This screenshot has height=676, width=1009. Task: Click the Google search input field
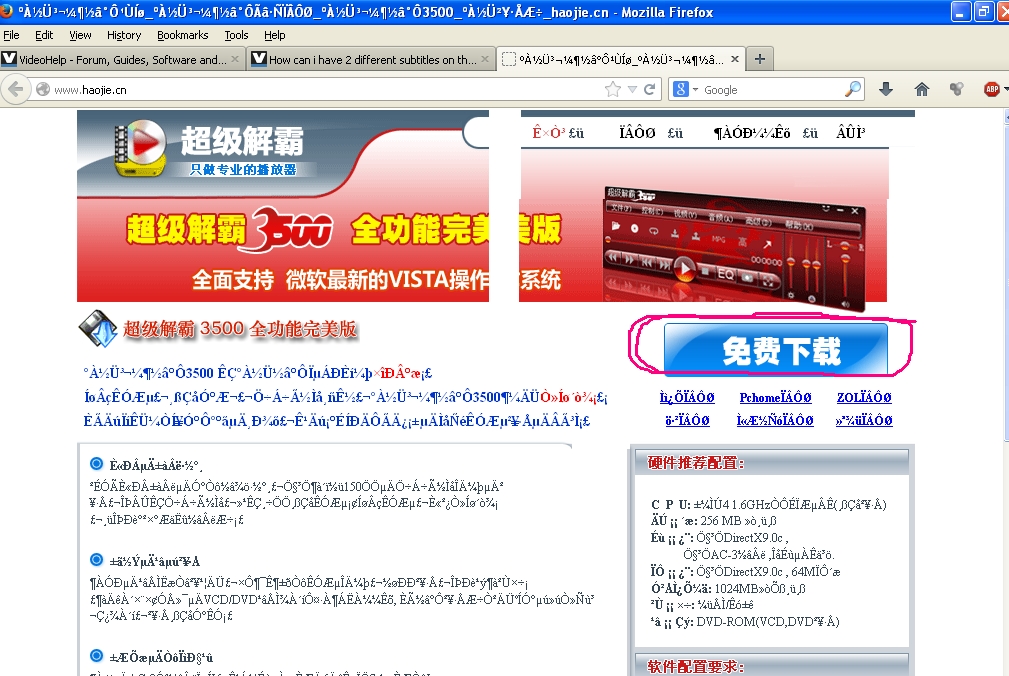point(772,89)
